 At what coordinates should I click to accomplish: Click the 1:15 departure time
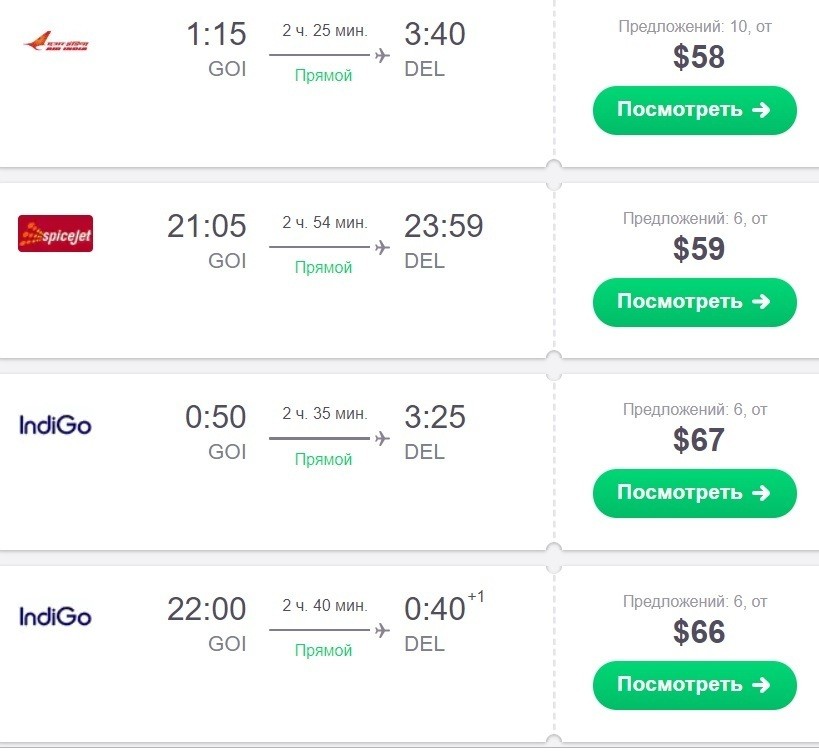pyautogui.click(x=216, y=35)
